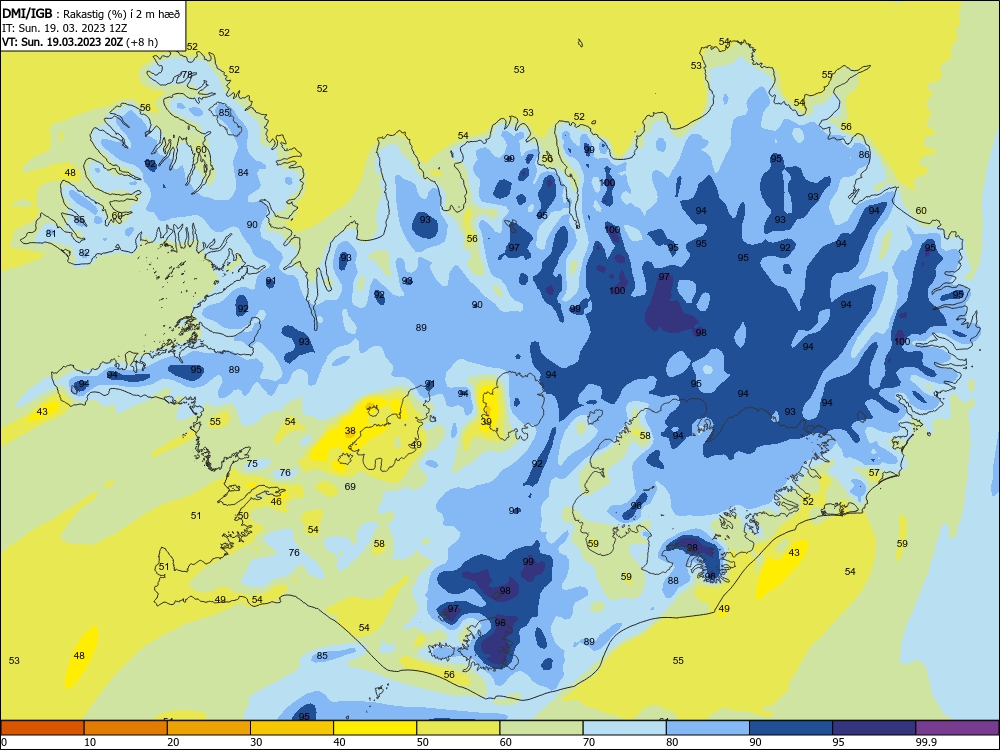The image size is (1000, 750).
Task: Click the map value '75'
Action: click(x=252, y=464)
